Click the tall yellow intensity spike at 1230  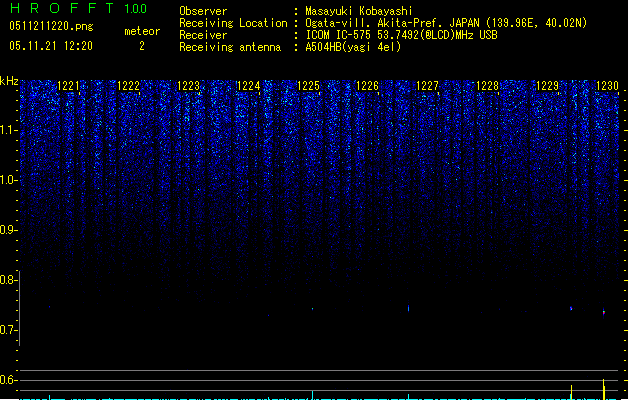(604, 389)
